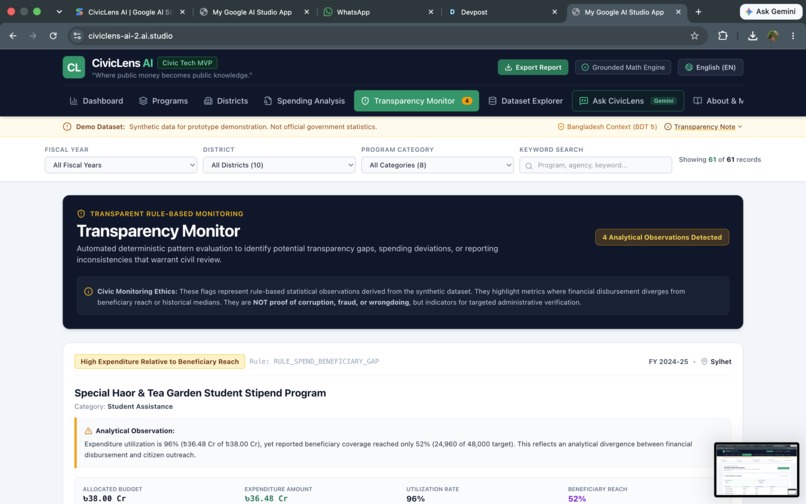Close the CivicLens AI Google AI Studio tab
Viewport: 806px width, 504px height.
click(x=182, y=12)
